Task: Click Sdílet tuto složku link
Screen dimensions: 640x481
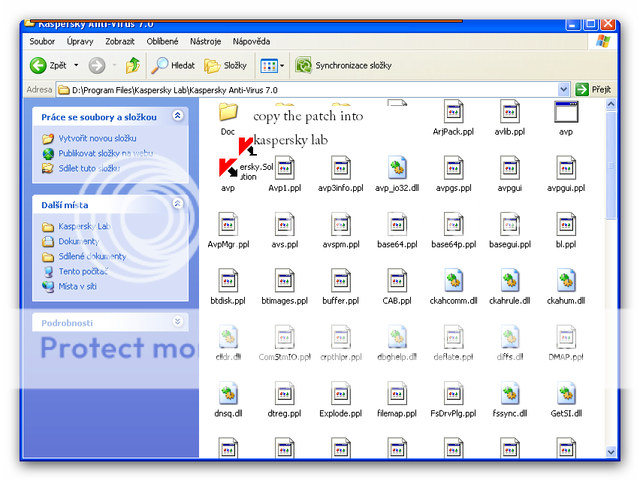Action: (89, 168)
